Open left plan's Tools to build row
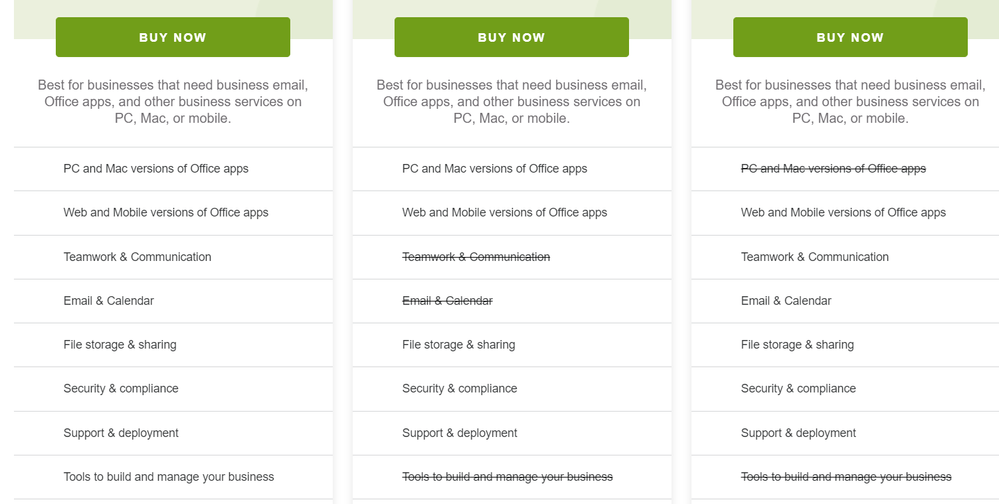 coord(169,477)
